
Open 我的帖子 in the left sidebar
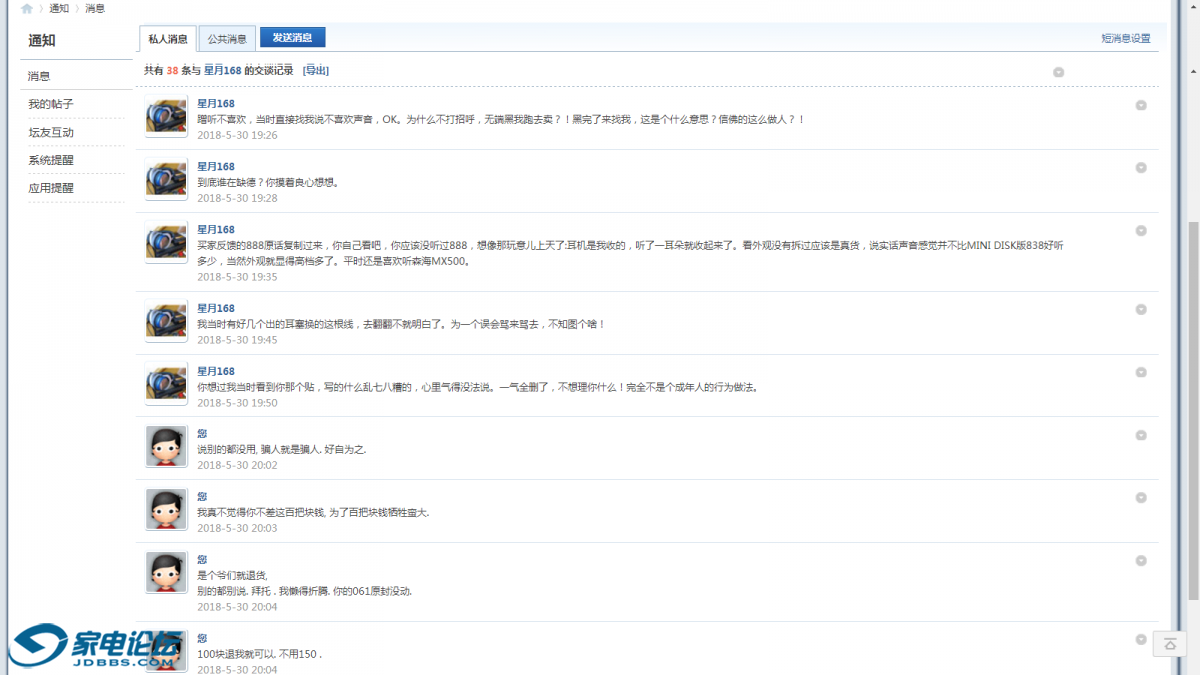click(x=51, y=104)
